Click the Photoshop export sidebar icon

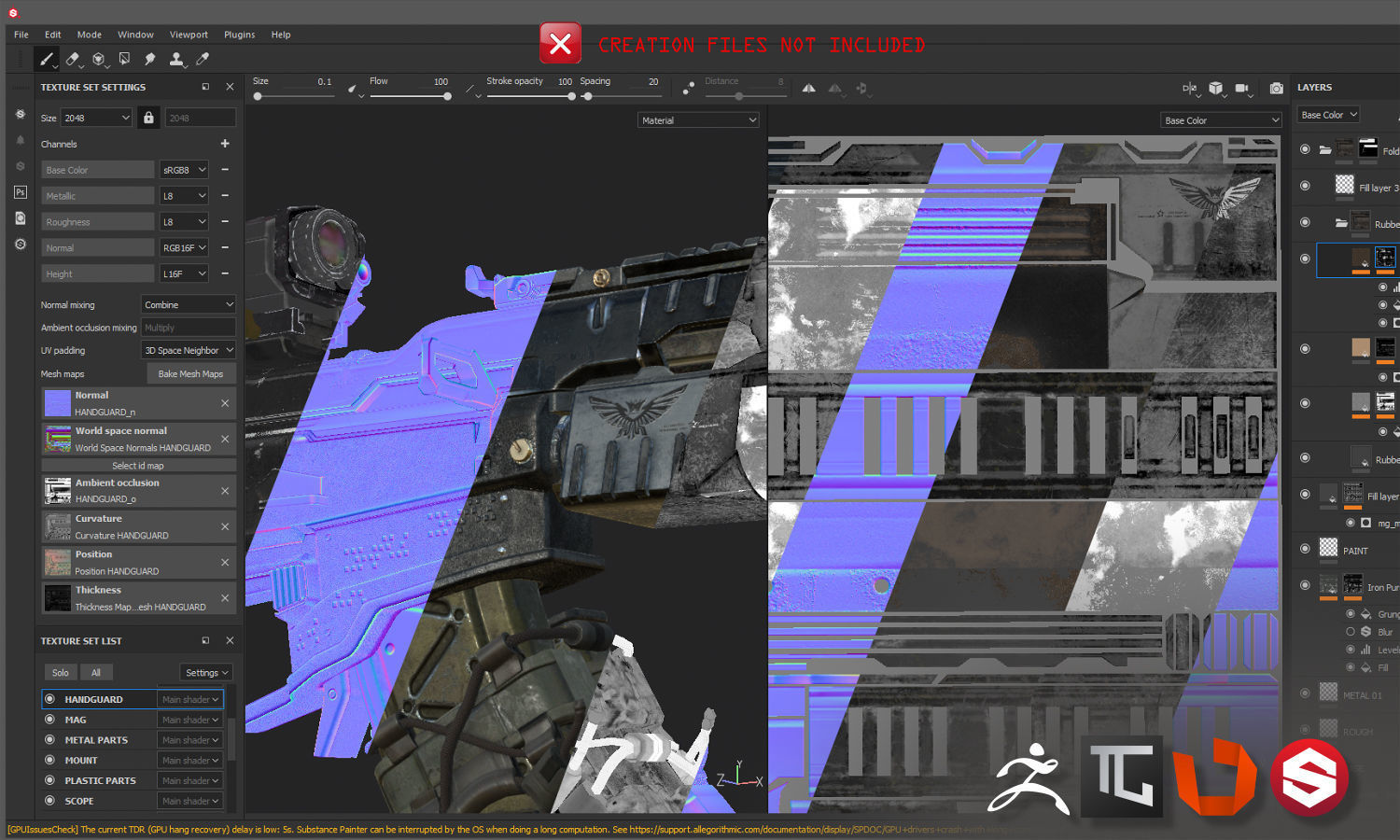21,192
